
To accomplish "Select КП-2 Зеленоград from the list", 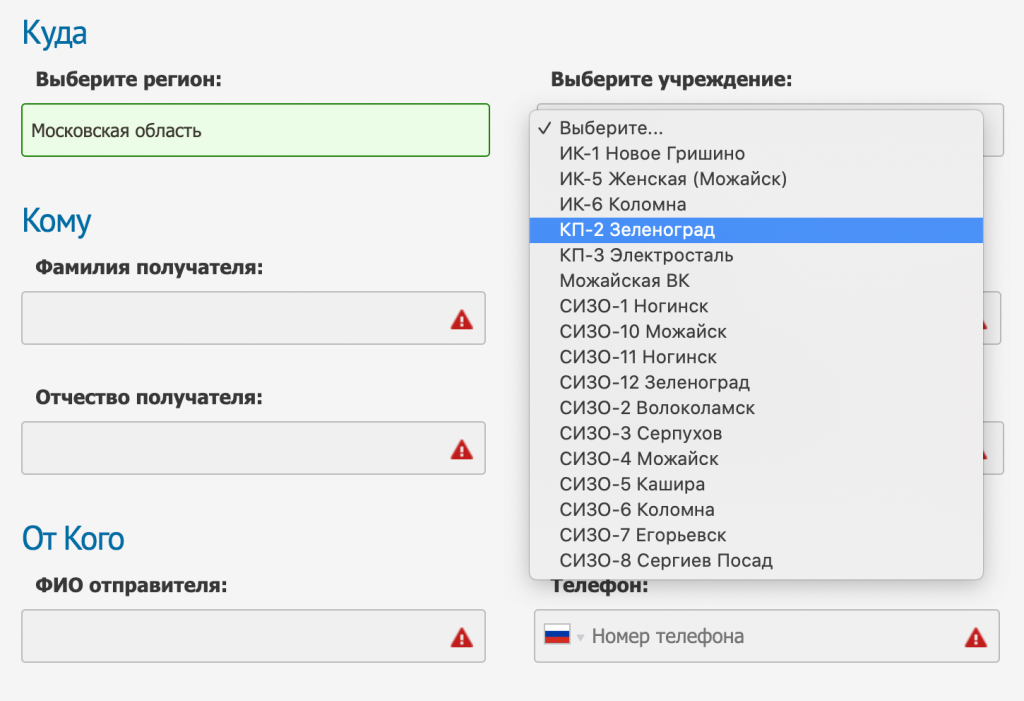I will [637, 230].
